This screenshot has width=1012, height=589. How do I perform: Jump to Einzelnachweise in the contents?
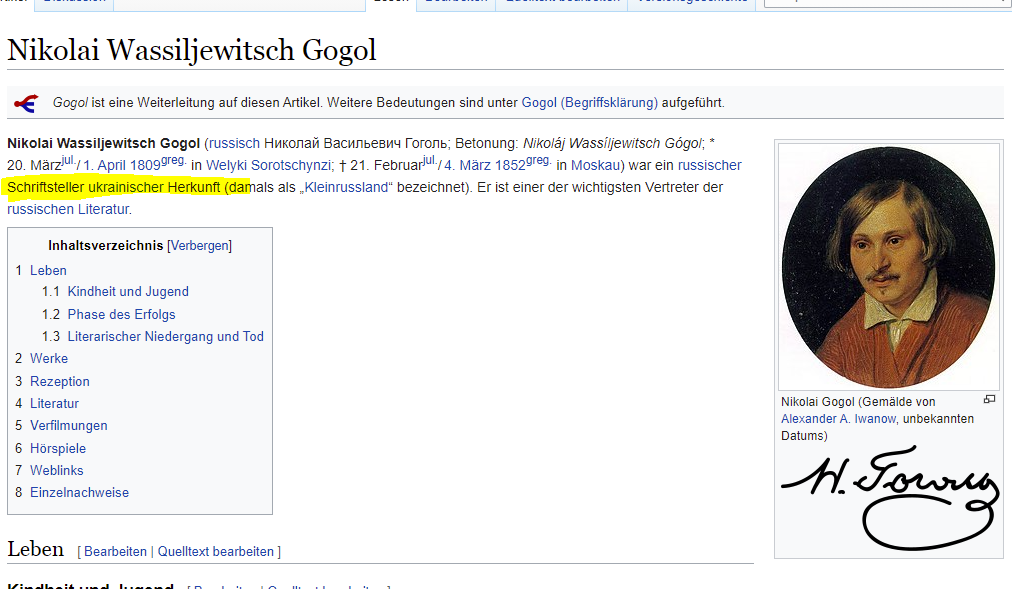tap(79, 493)
